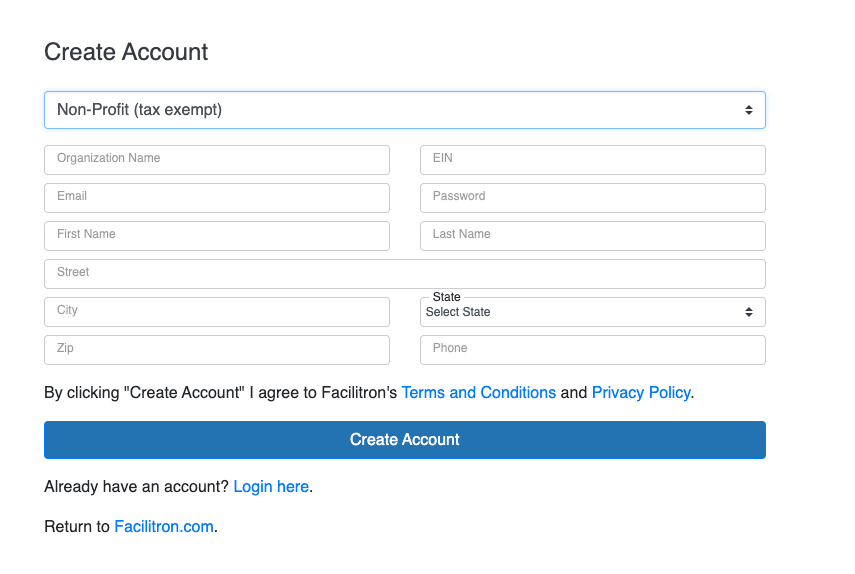Open the Select State dropdown
Image resolution: width=855 pixels, height=574 pixels.
593,312
